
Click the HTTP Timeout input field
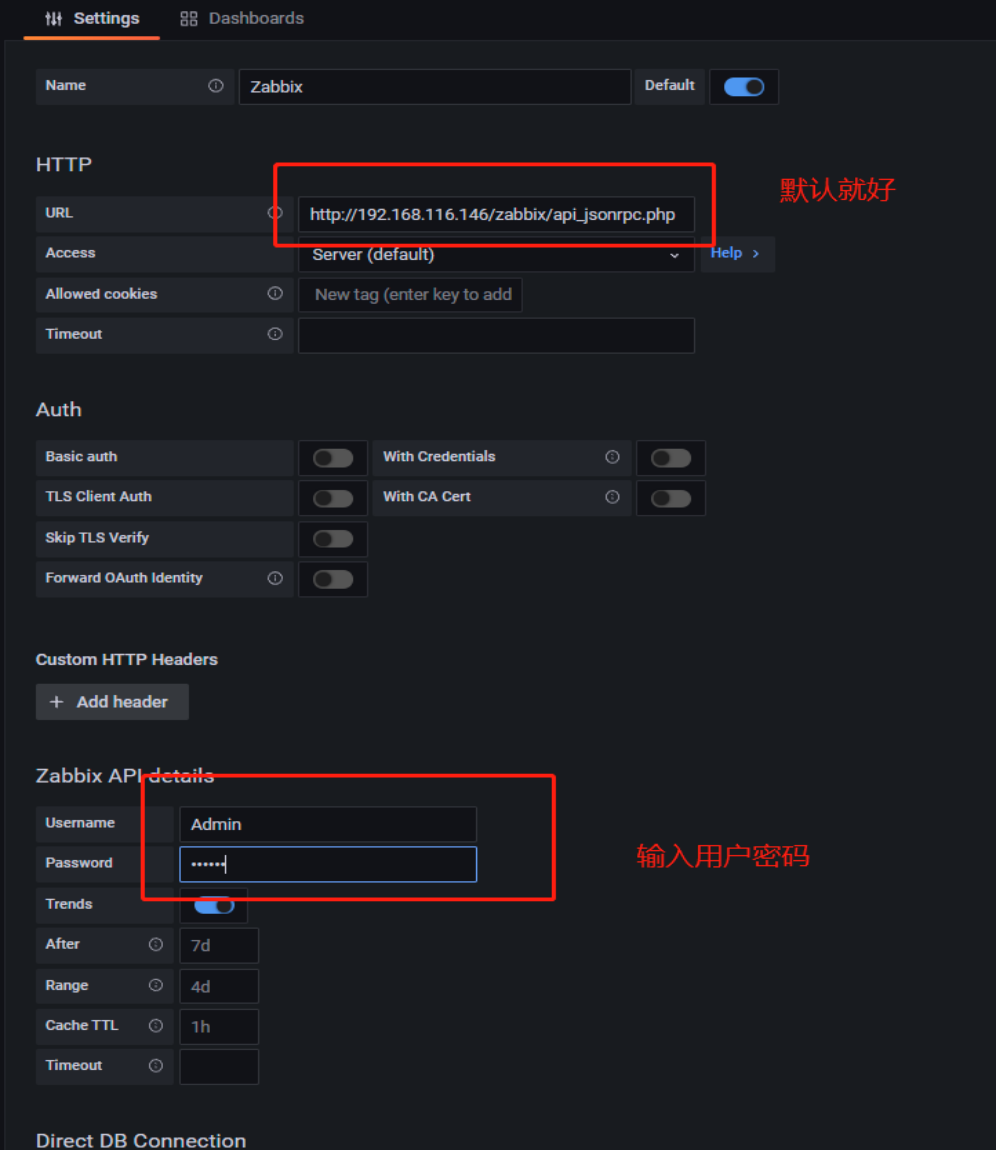pos(496,335)
